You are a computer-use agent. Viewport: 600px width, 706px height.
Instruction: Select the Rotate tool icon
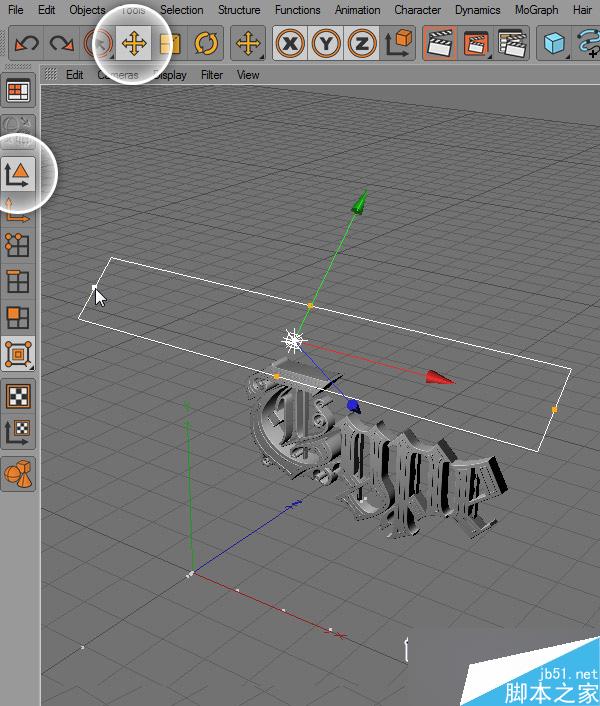[206, 43]
